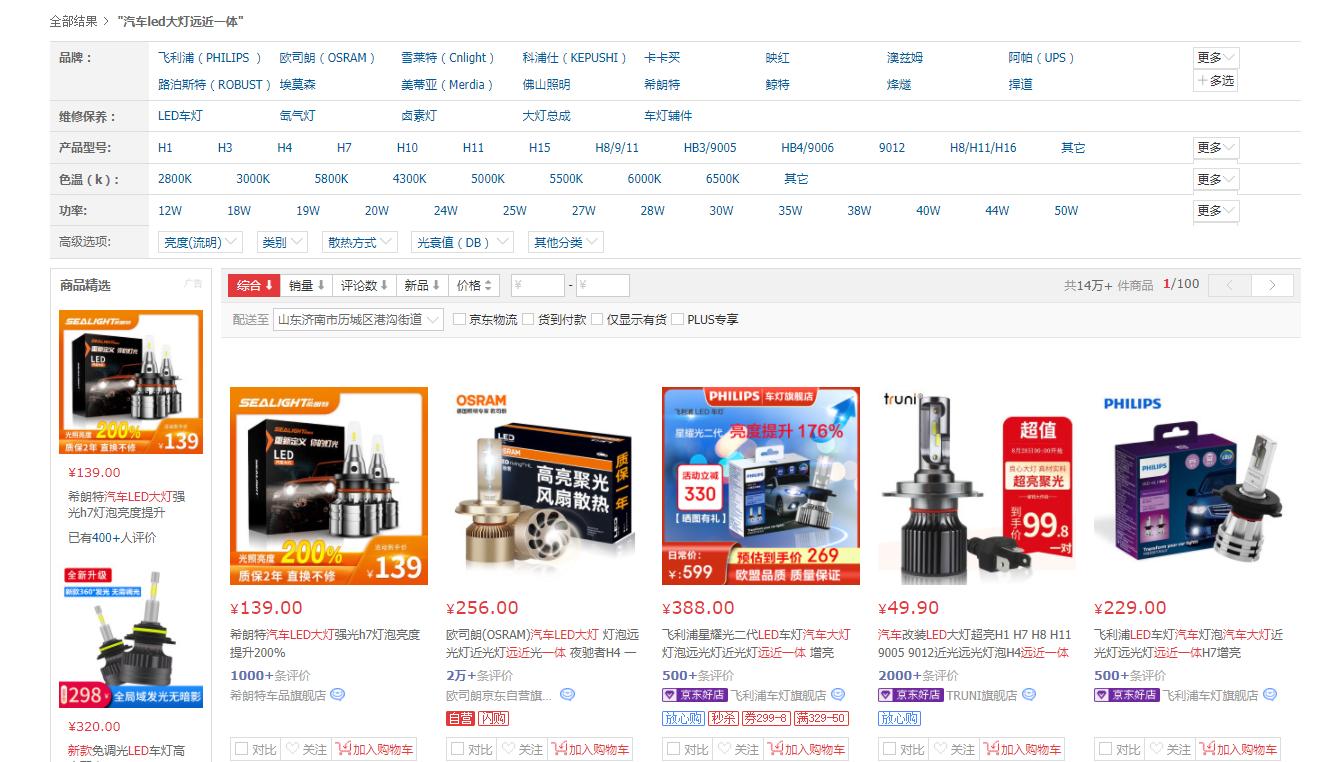Open sidebar 商品精选 ¥139.00 希朗特 ad image
Image resolution: width=1343 pixels, height=762 pixels.
(x=130, y=382)
